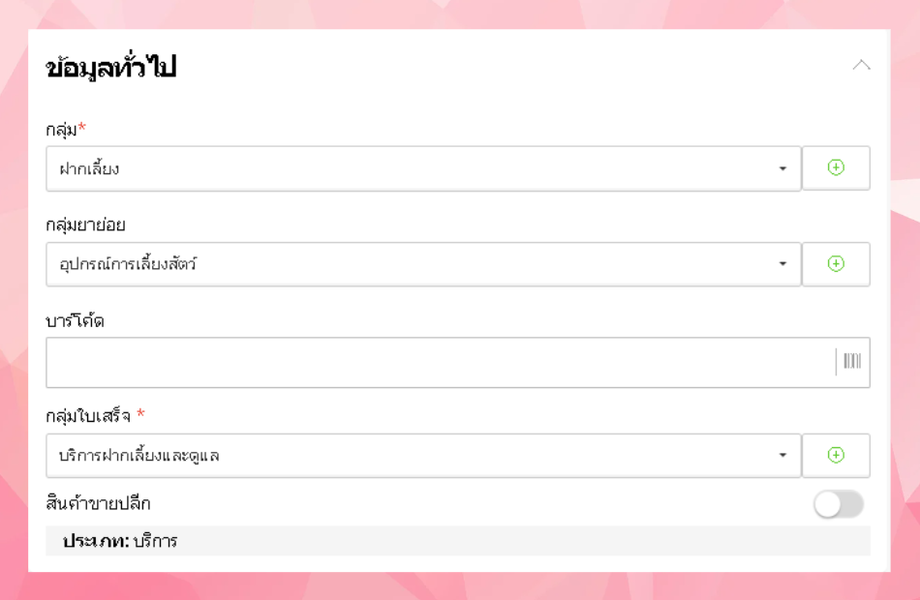The height and width of the screenshot is (600, 920).
Task: Click the barcode scan icon
Action: tap(852, 362)
